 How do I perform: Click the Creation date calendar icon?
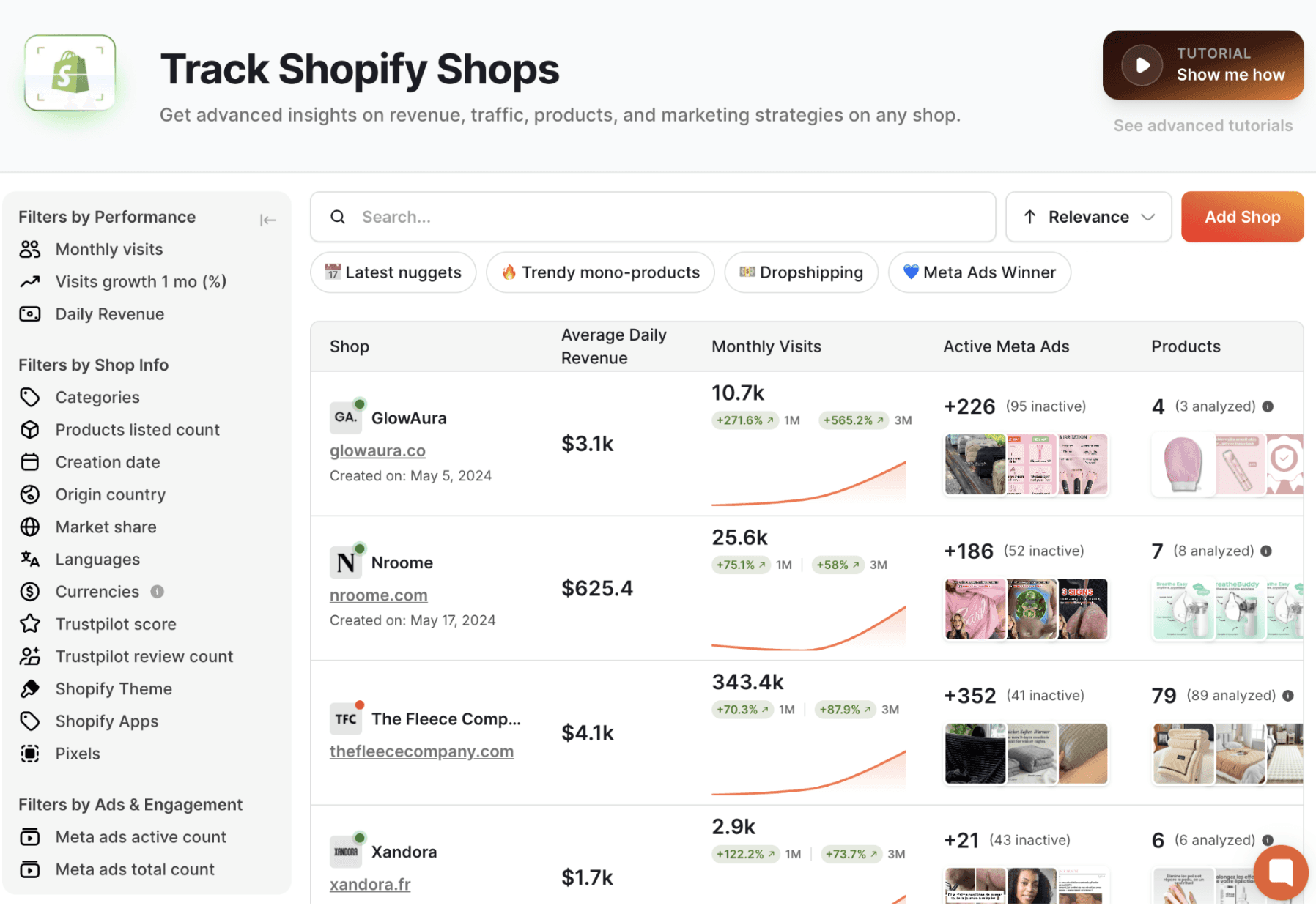[30, 462]
